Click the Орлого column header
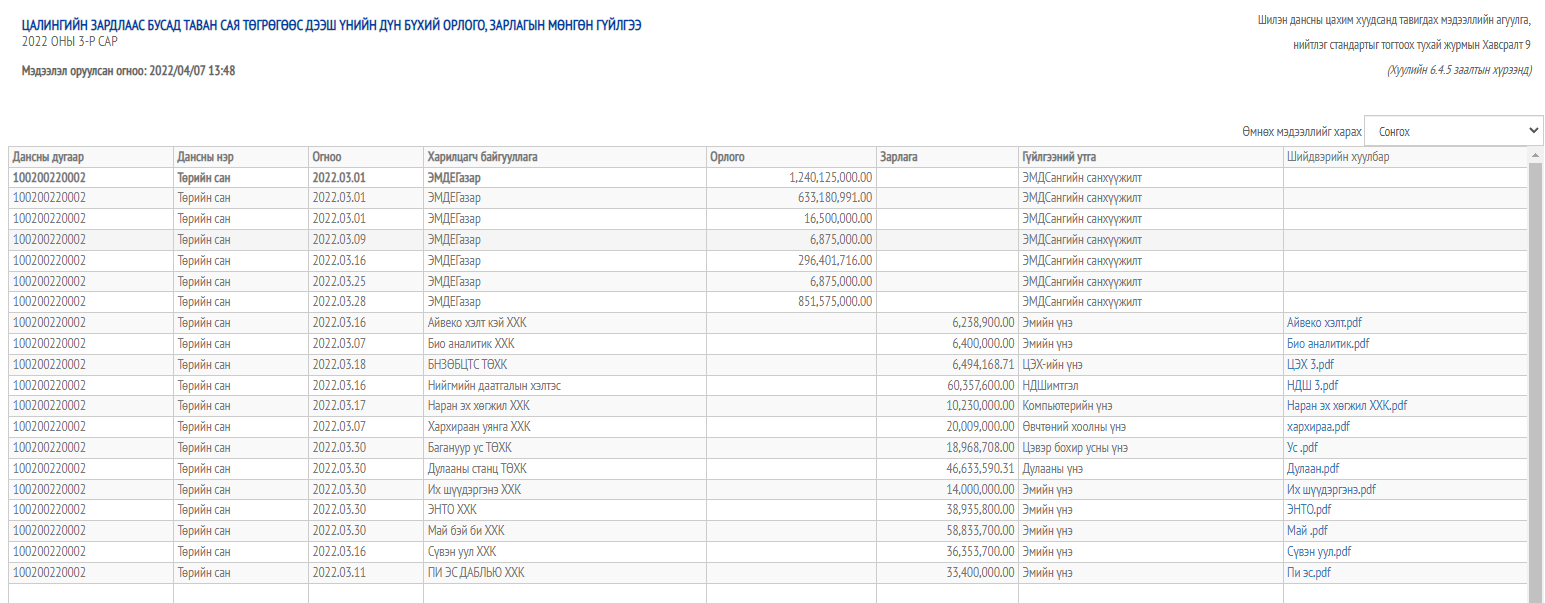The height and width of the screenshot is (603, 1545). (x=727, y=157)
